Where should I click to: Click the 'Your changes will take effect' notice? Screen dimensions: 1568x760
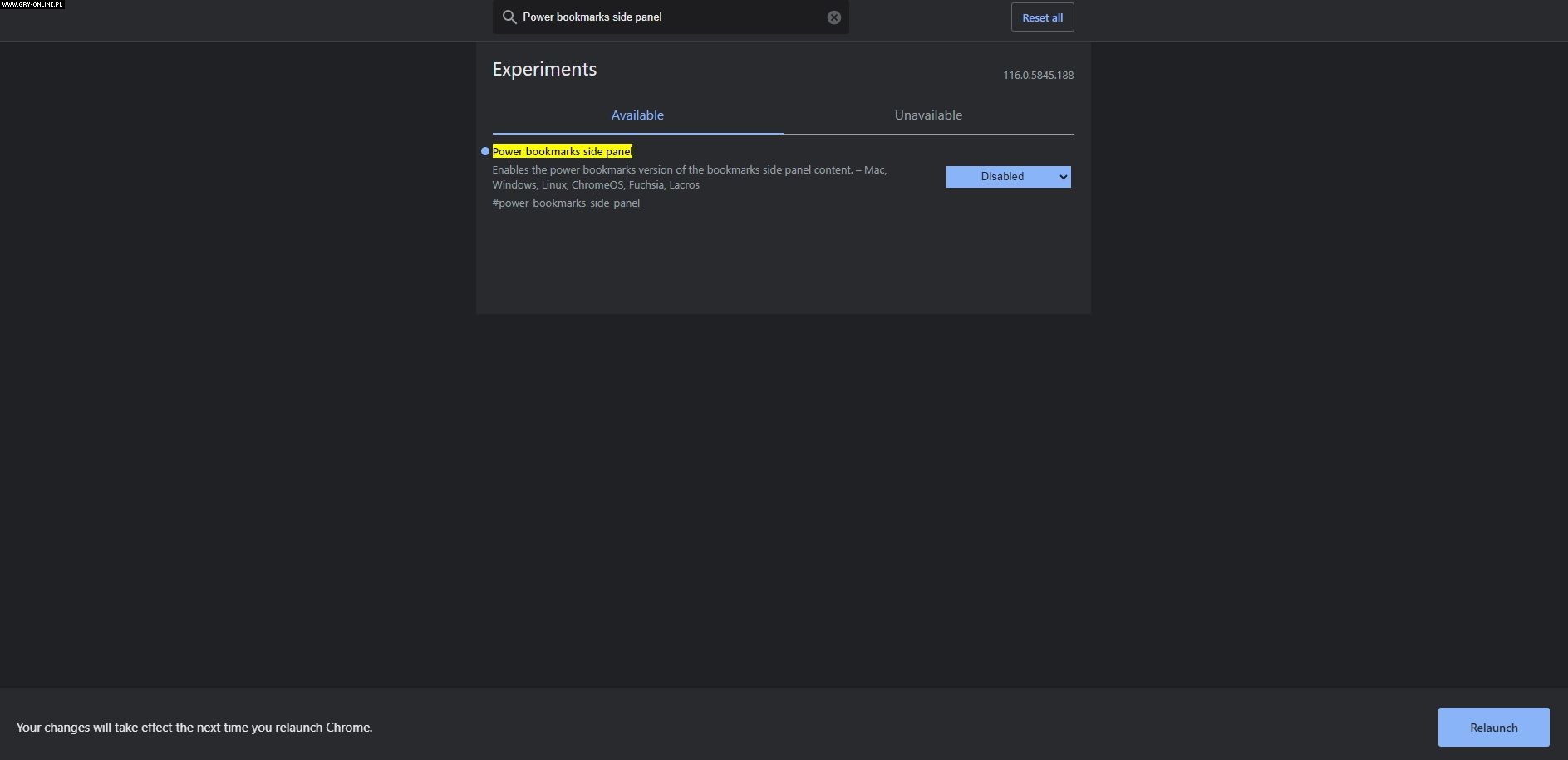click(x=194, y=728)
